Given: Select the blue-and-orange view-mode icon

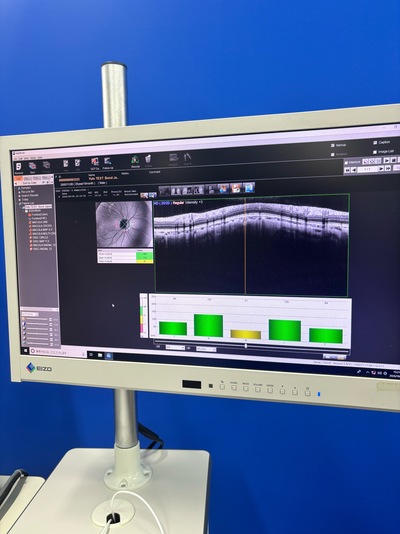Looking at the screenshot, I should [x=224, y=189].
